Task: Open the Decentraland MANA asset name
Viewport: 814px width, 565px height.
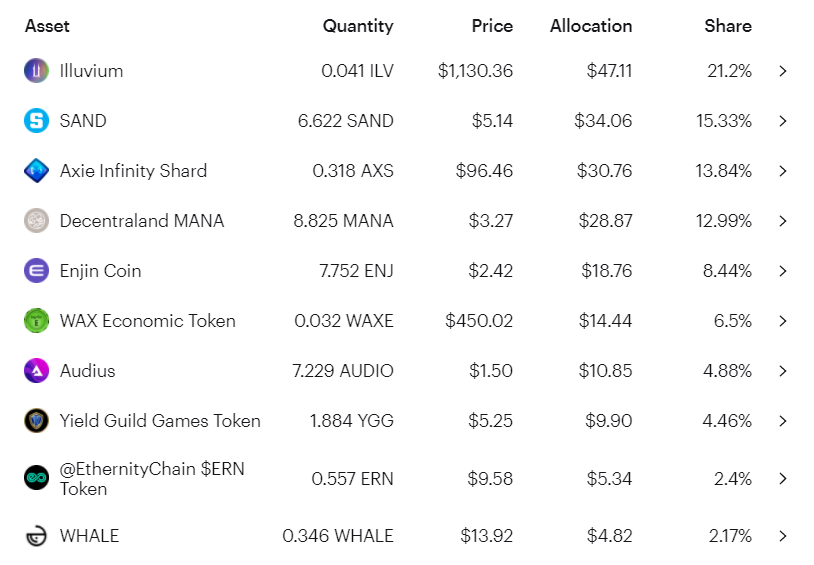Action: [142, 221]
